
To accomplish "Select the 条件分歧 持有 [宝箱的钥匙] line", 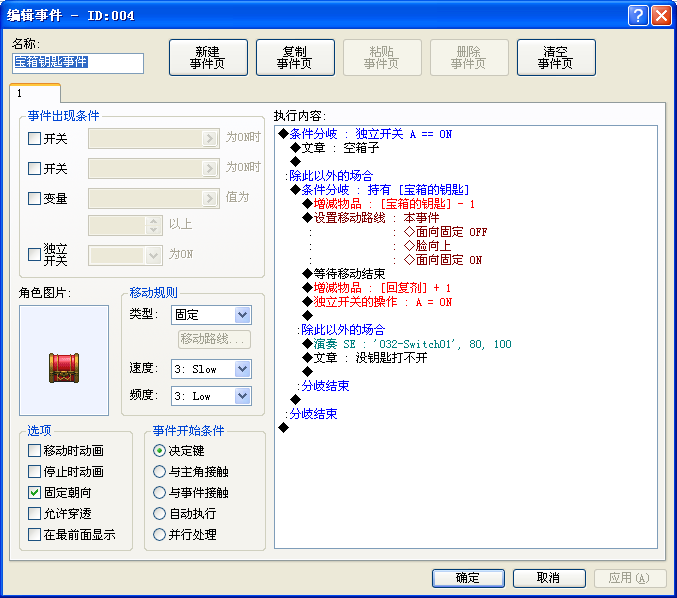I will pos(380,190).
